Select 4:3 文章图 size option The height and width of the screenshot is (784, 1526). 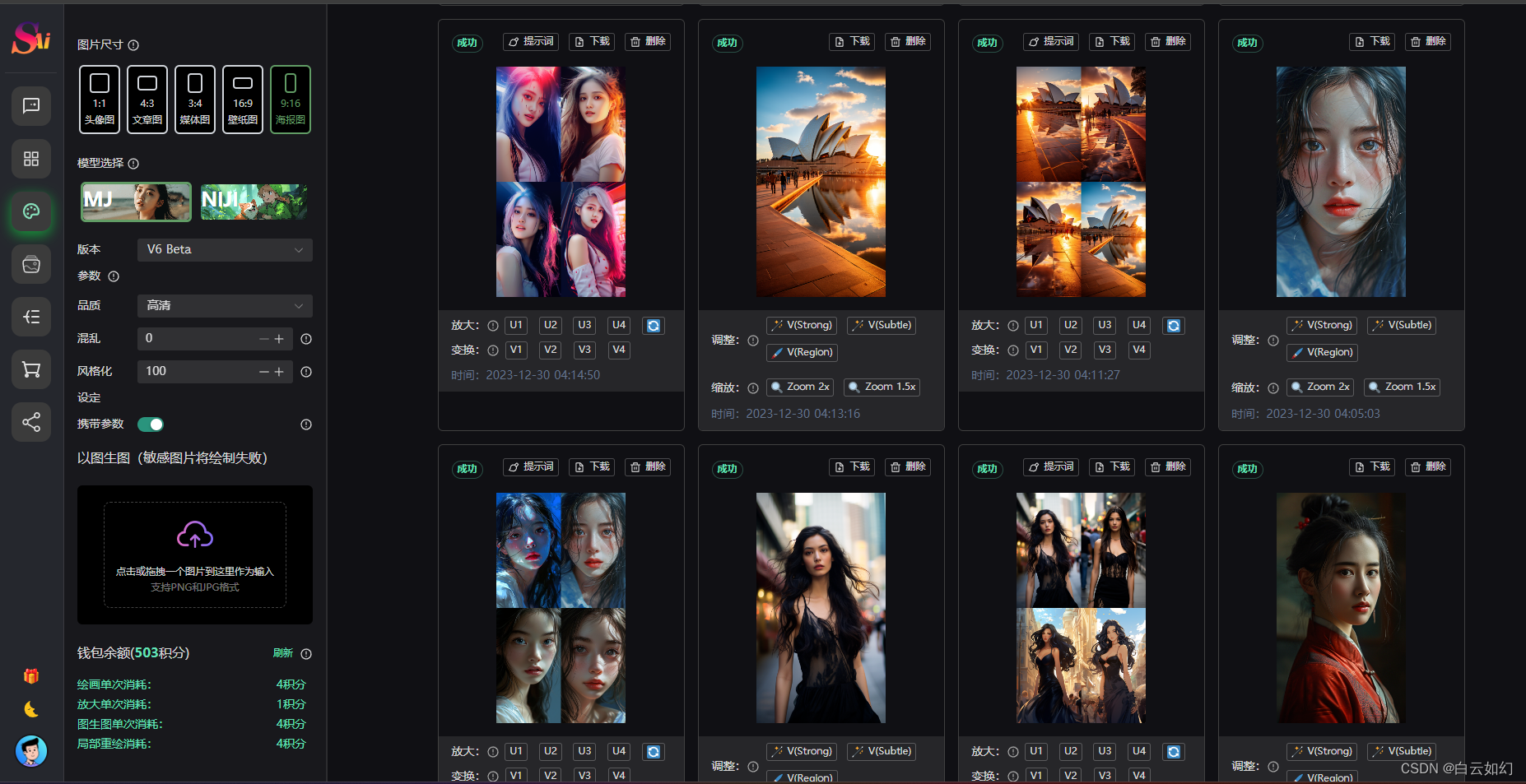coord(147,100)
